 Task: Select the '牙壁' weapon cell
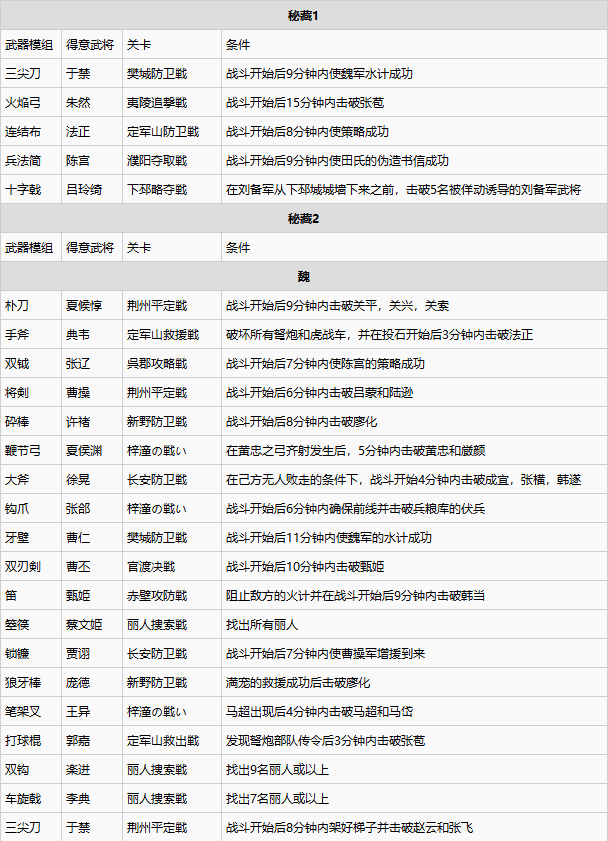tap(31, 537)
